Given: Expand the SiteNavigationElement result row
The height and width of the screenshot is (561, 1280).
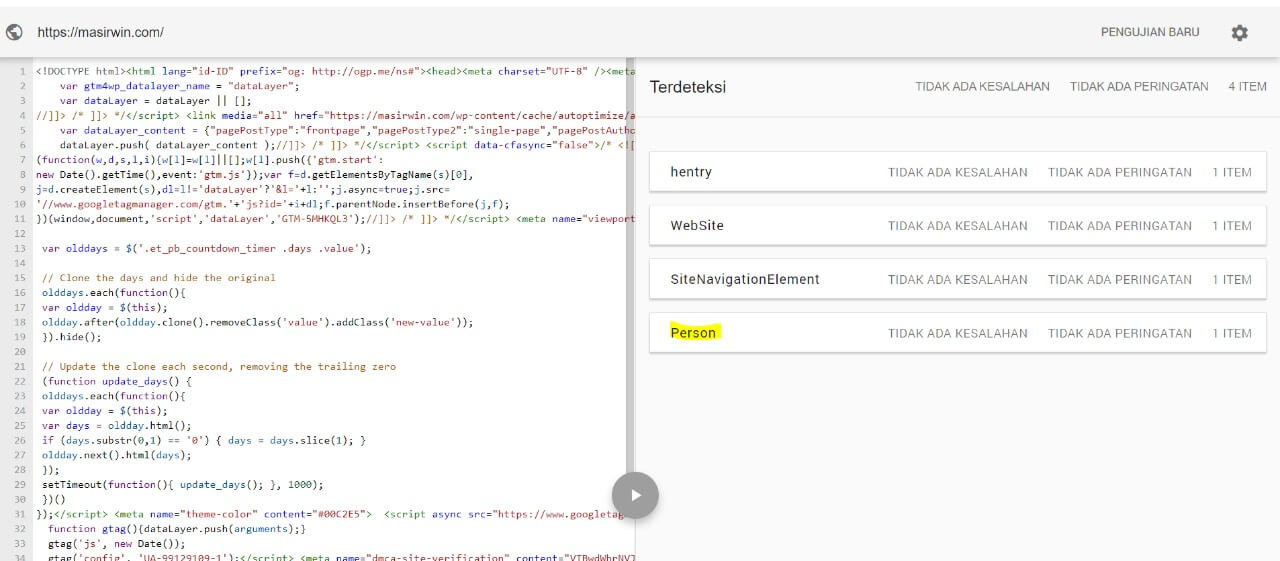Looking at the screenshot, I should [x=958, y=279].
